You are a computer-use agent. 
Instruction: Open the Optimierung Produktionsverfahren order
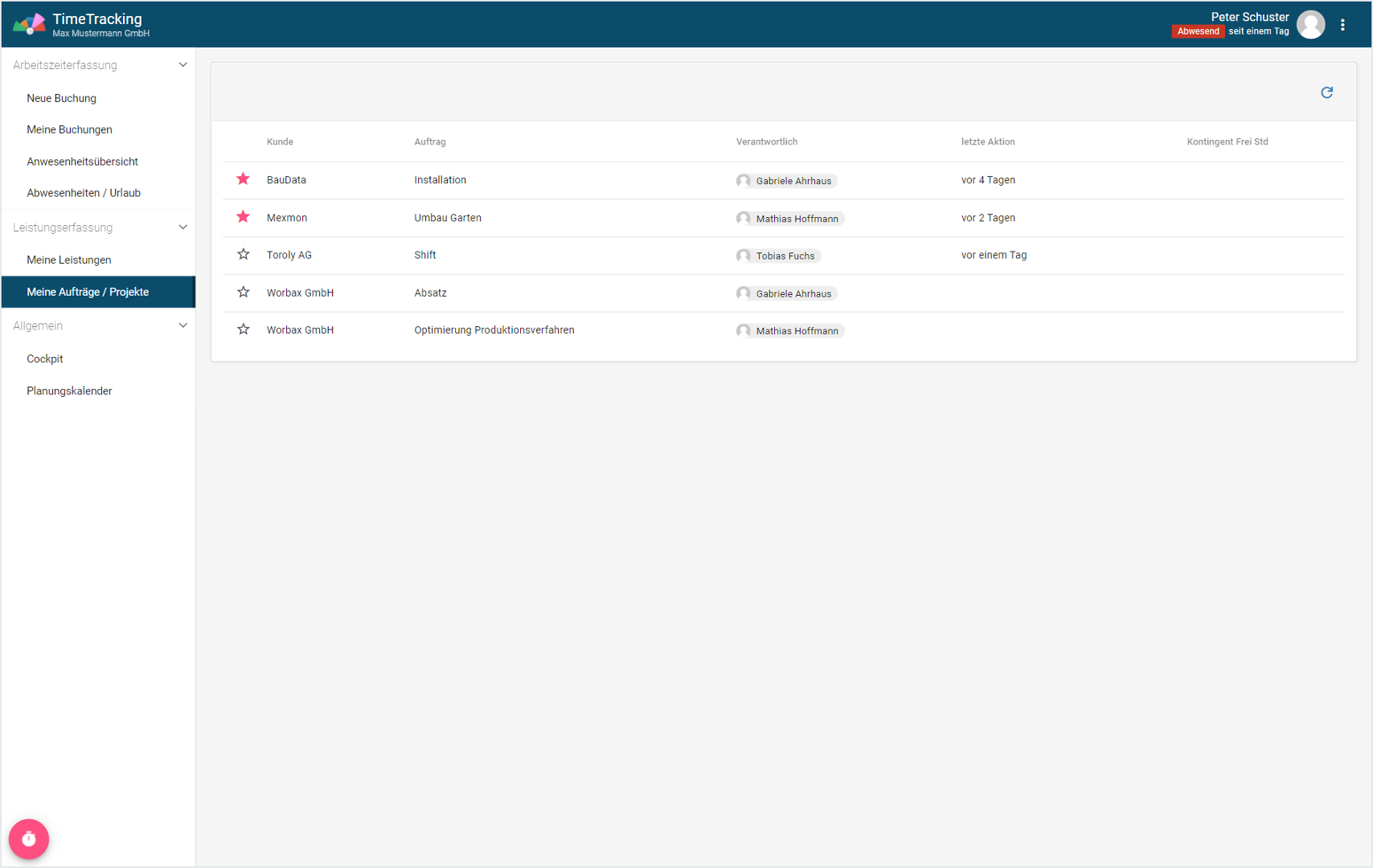tap(494, 330)
